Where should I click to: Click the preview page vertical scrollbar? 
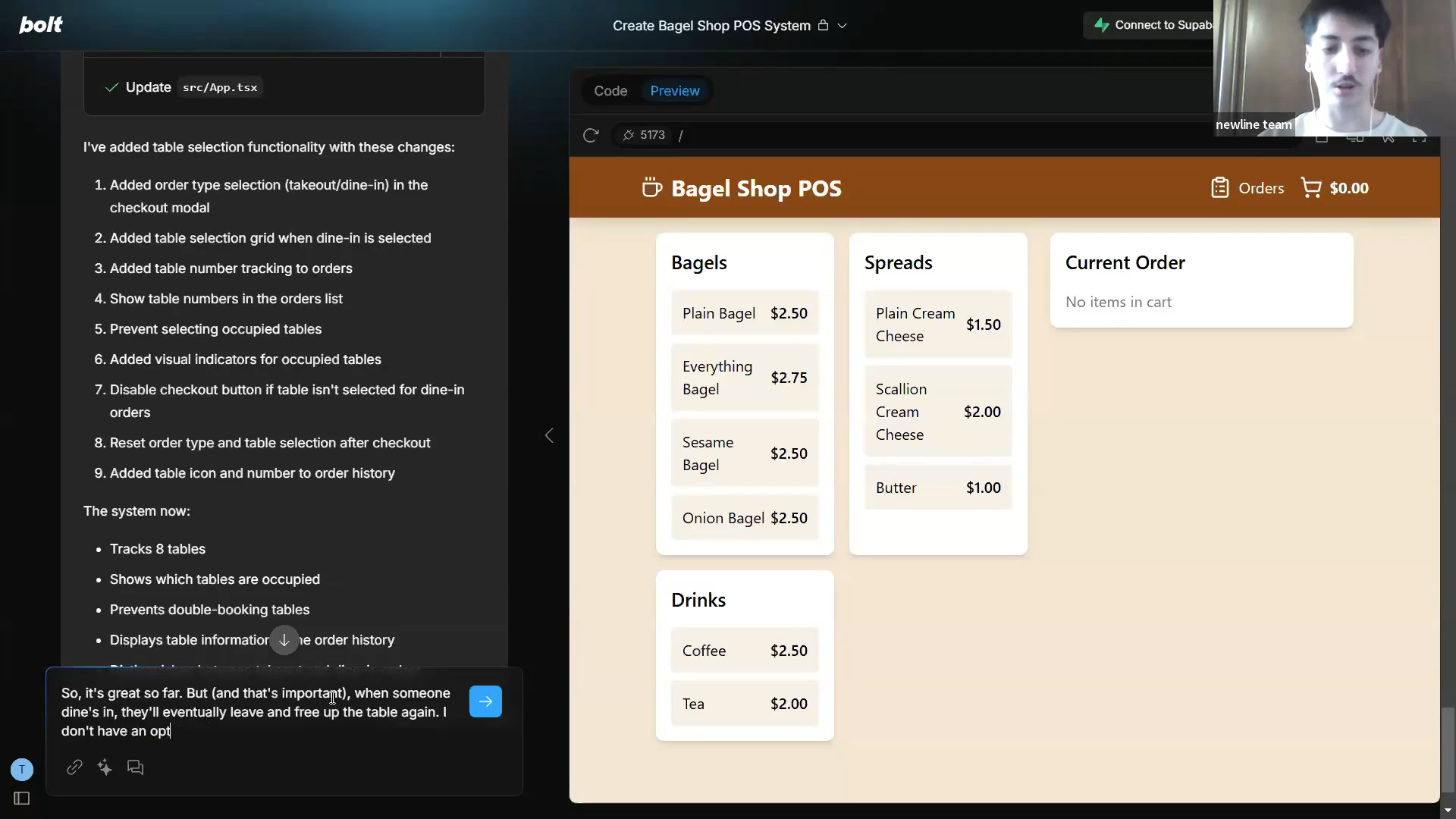pos(1448,749)
